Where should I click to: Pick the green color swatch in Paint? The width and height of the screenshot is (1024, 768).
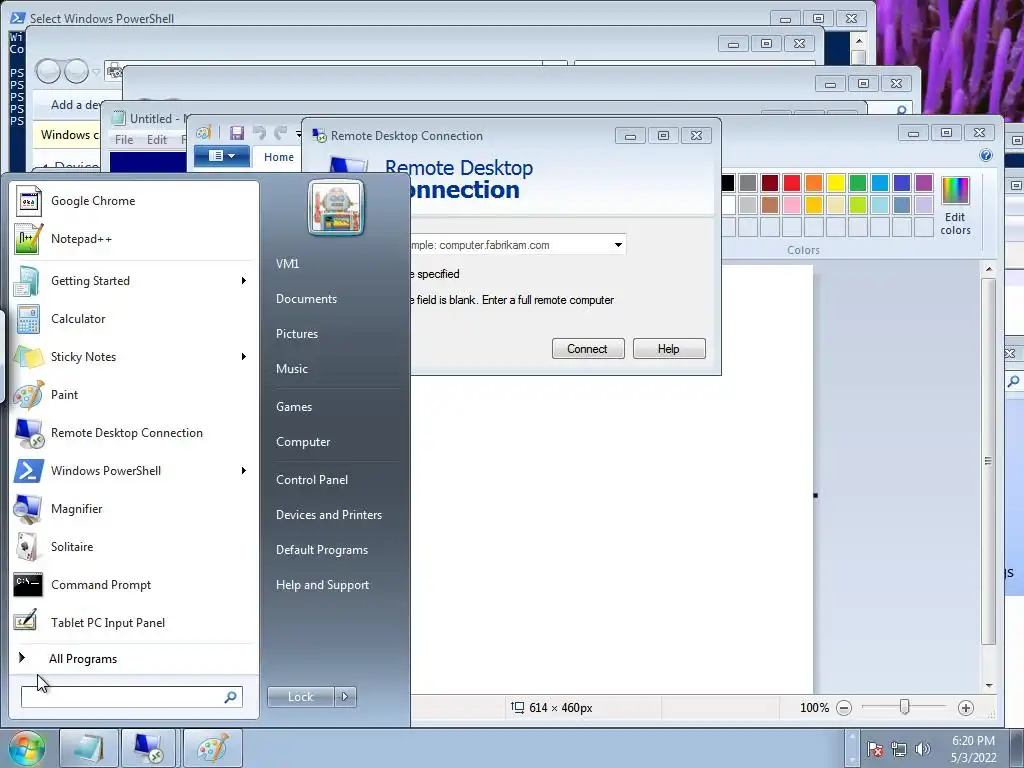point(858,183)
